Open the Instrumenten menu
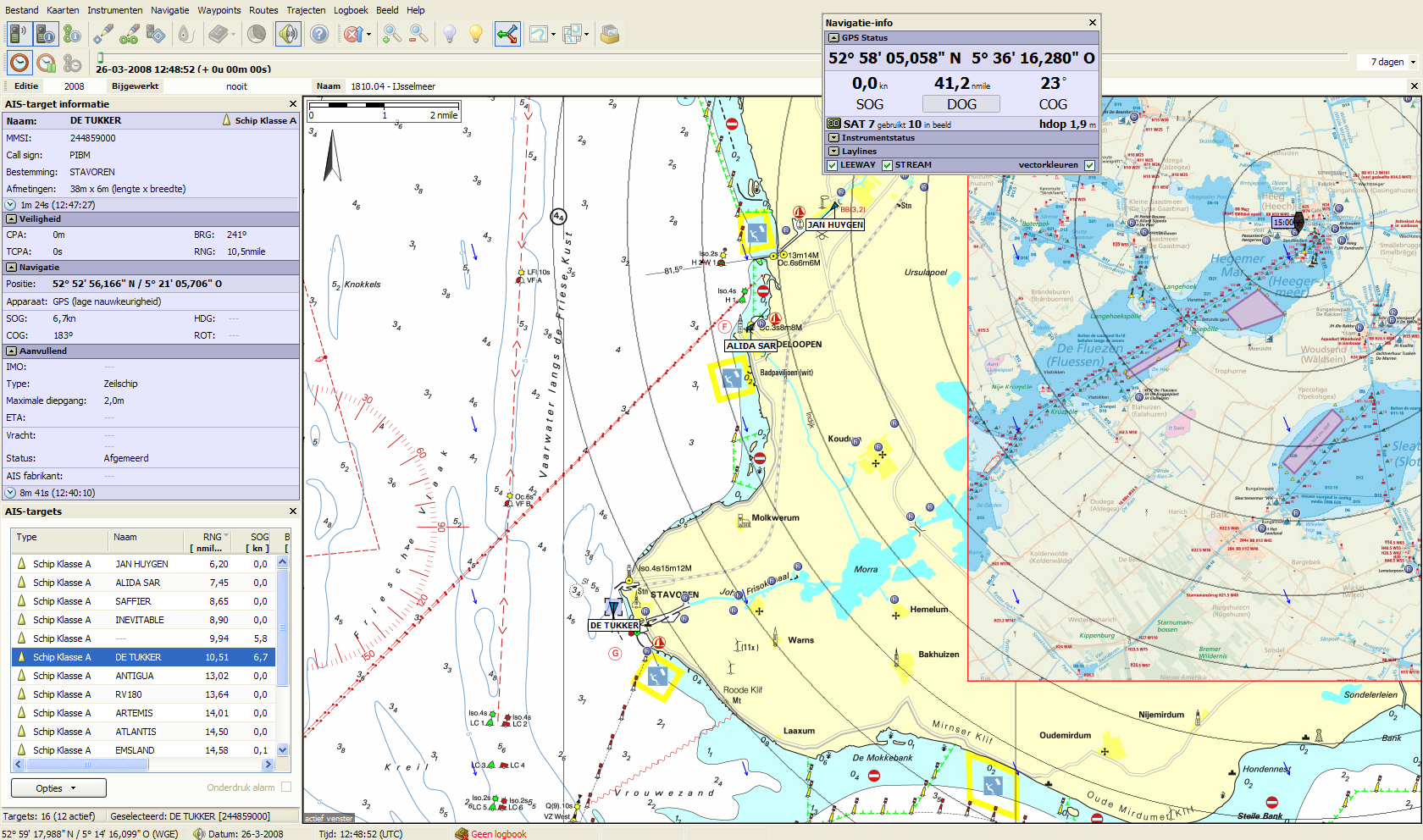 [x=115, y=10]
